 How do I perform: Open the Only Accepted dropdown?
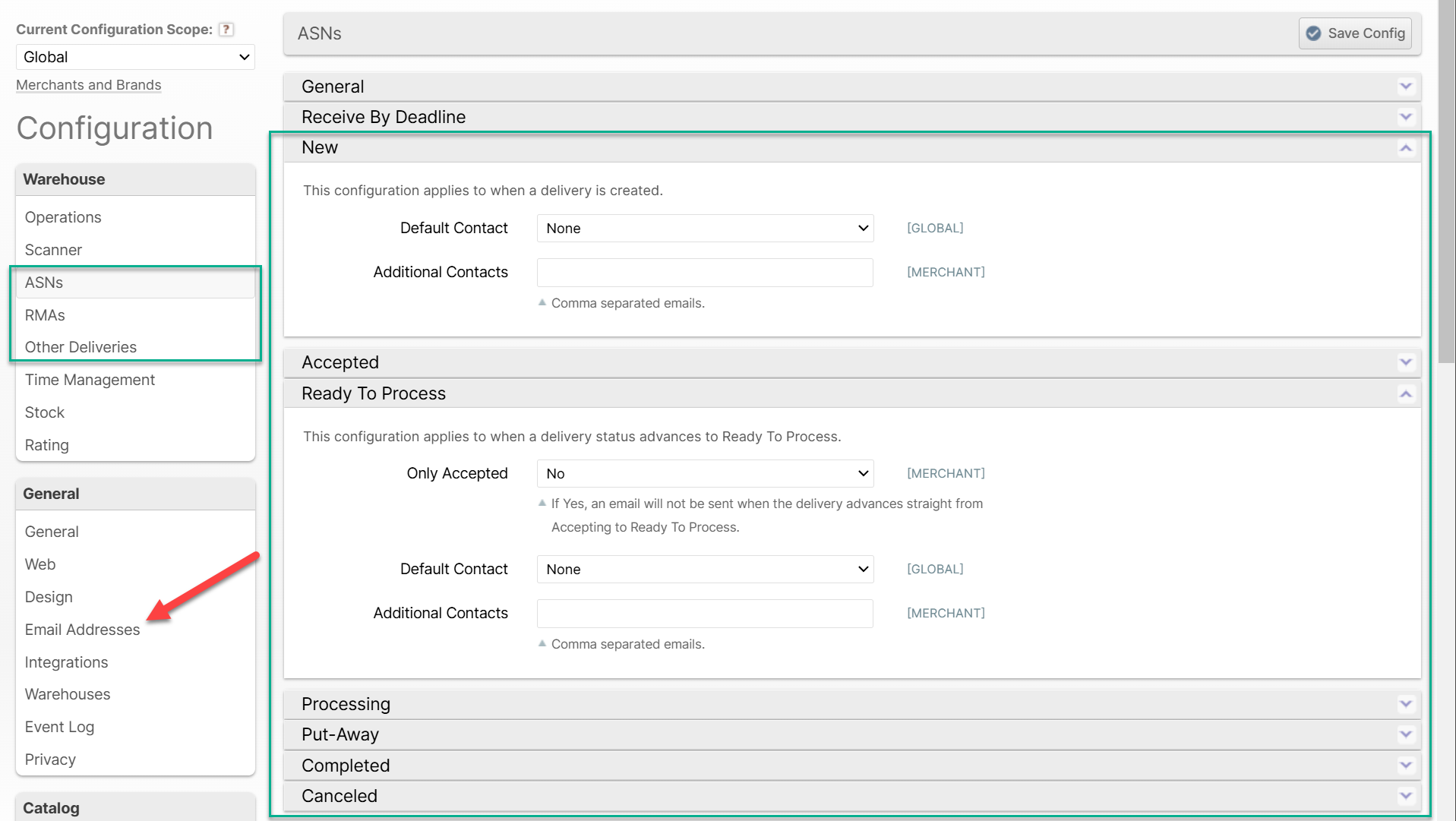705,474
